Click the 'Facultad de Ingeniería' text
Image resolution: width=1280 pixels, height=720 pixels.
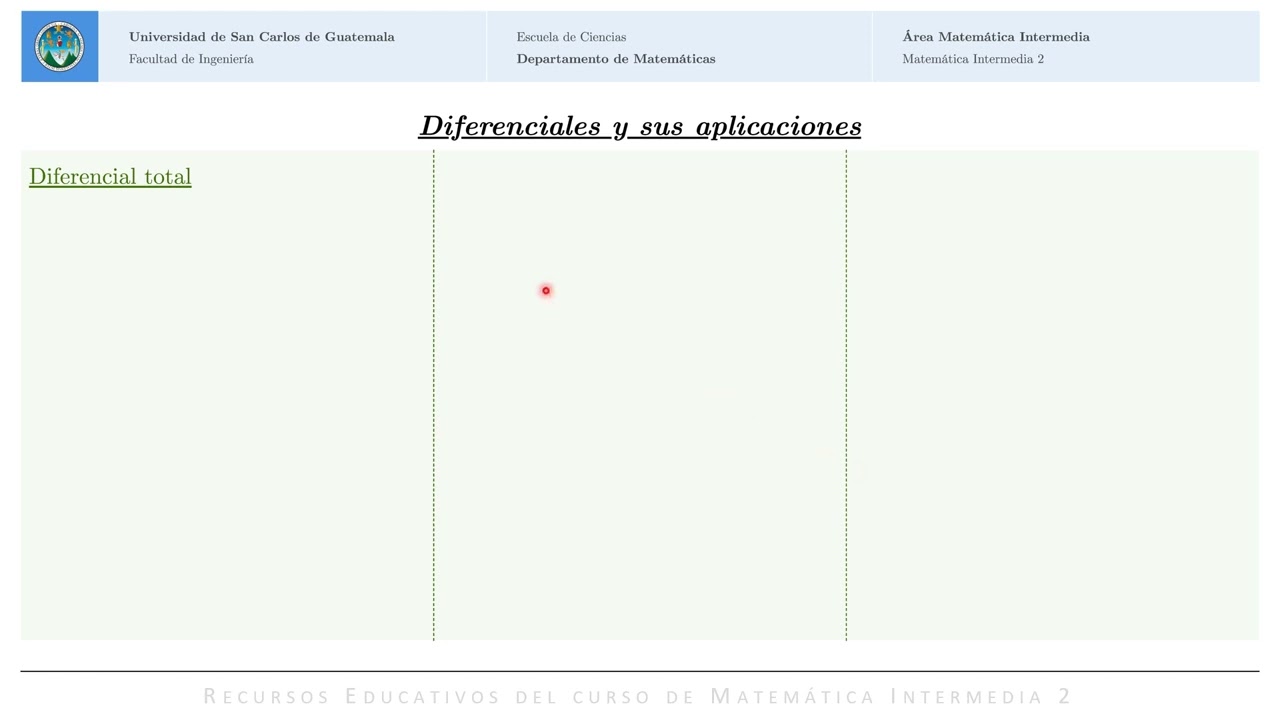point(191,59)
